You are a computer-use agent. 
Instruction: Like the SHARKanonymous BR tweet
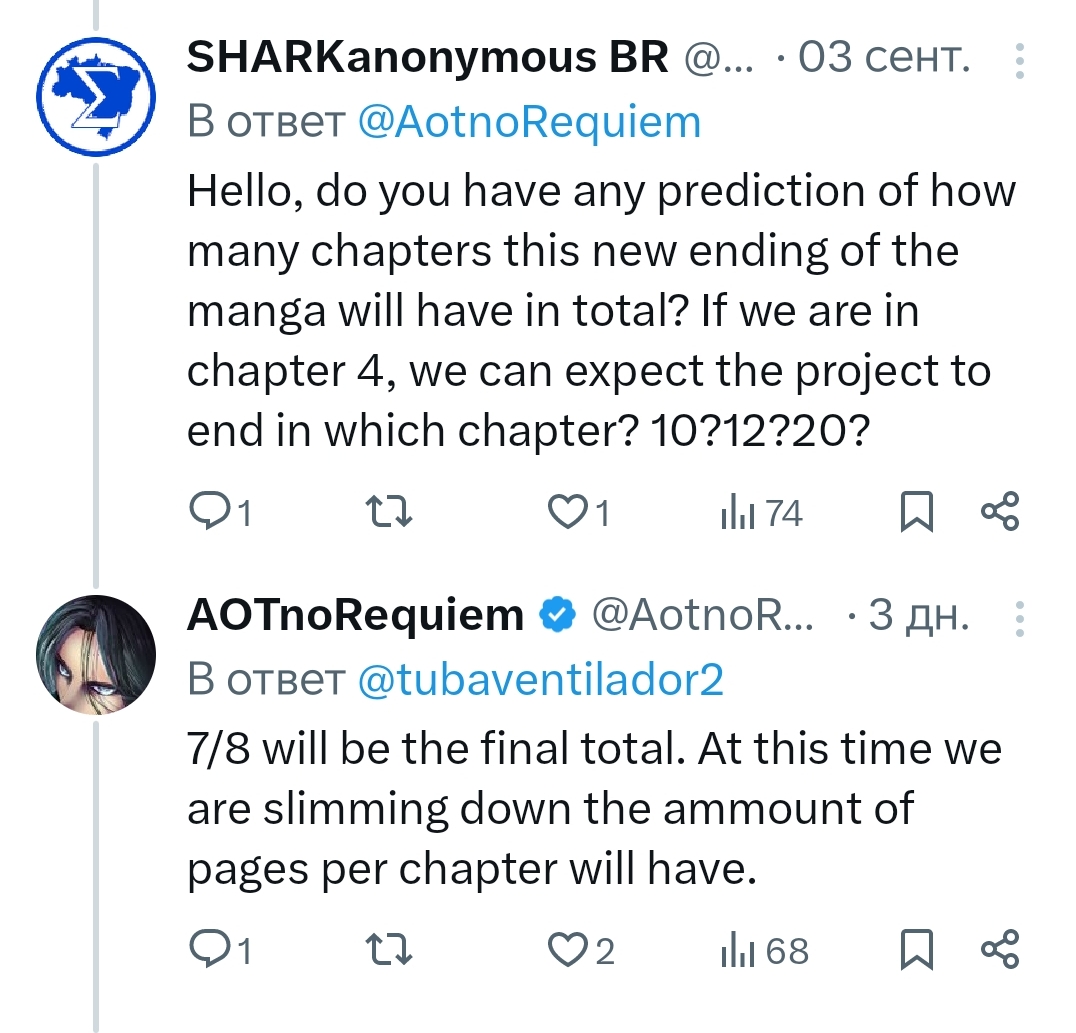point(569,514)
